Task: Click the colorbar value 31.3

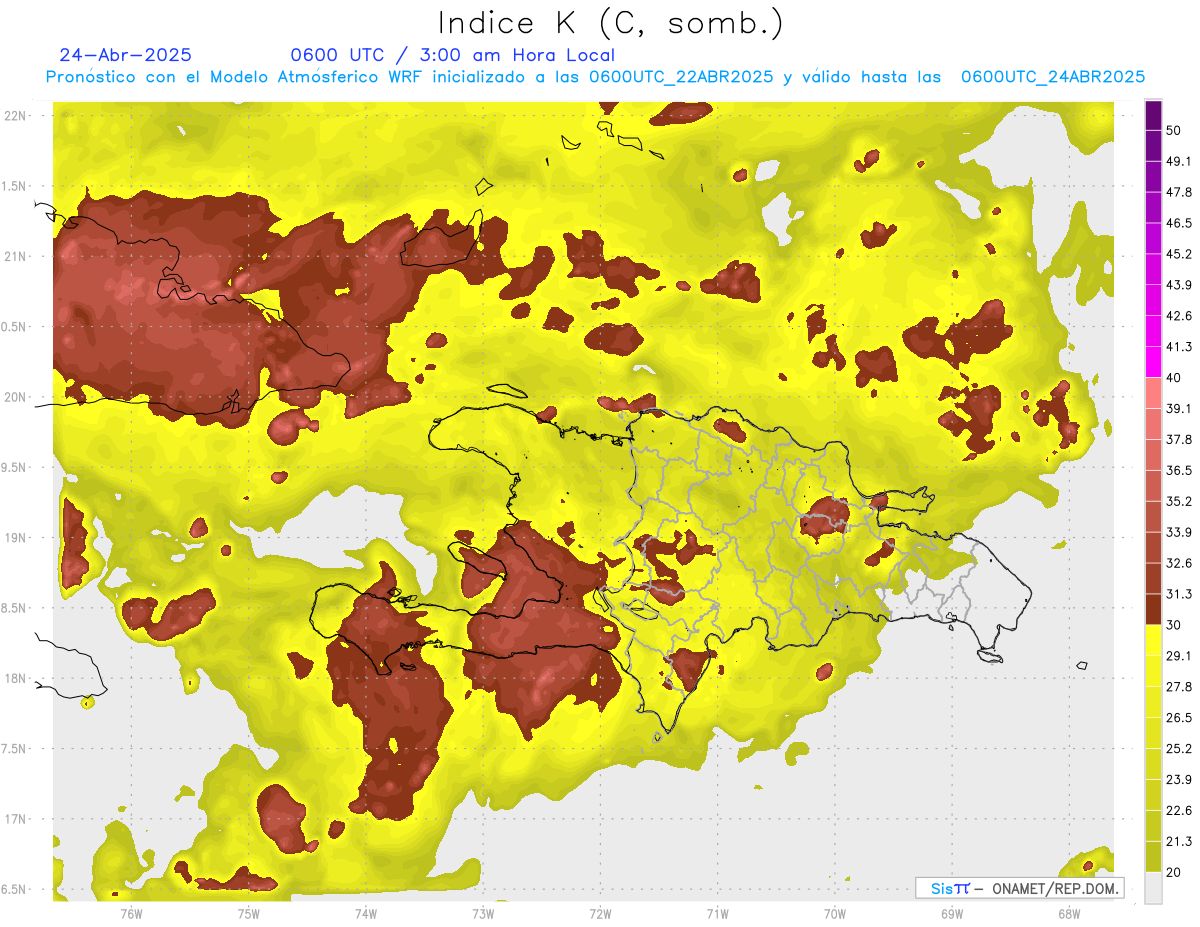Action: point(1179,594)
